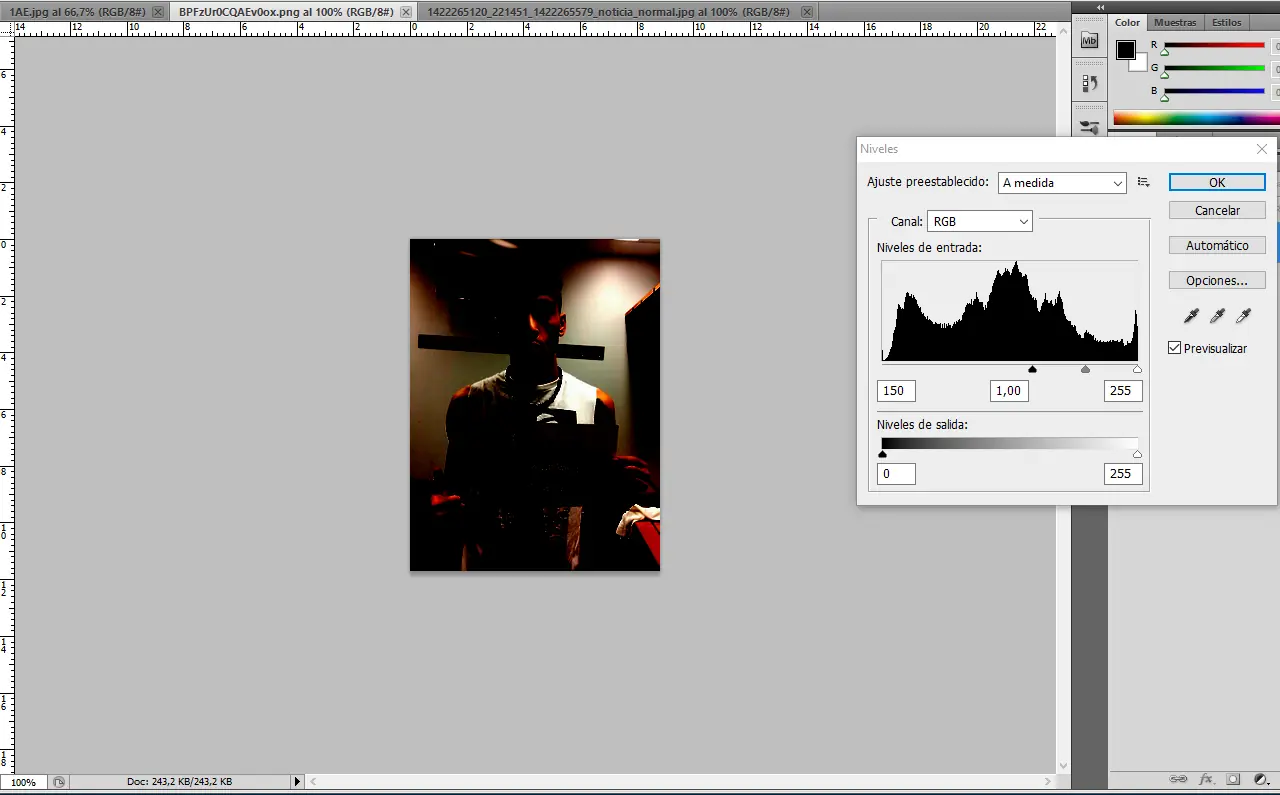This screenshot has height=795, width=1280.
Task: Click the status bar preview icon beside zoom
Action: (x=59, y=782)
